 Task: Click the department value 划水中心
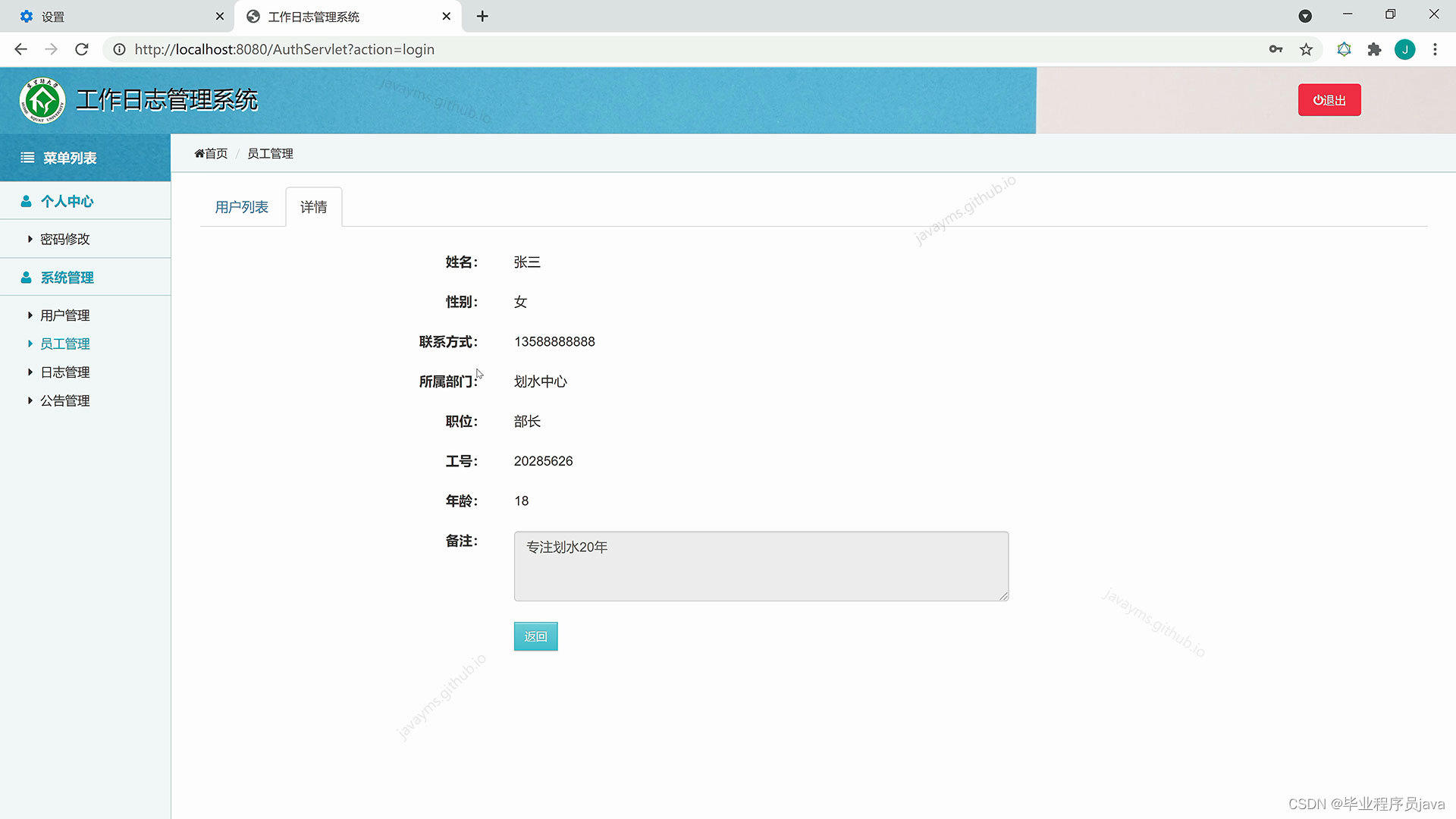[541, 381]
